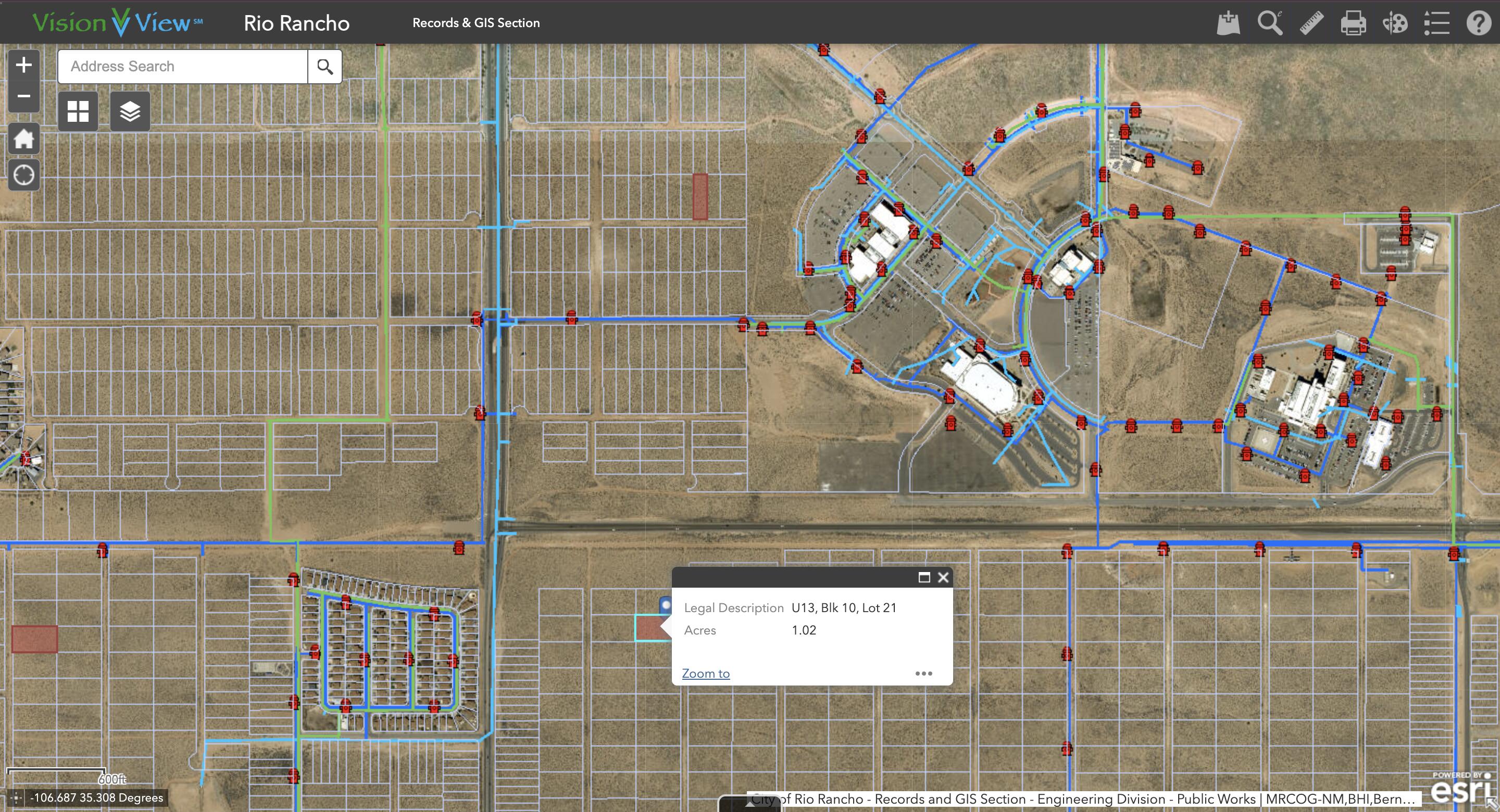Screen dimensions: 1500x812
Task: Click the '600ft' scale bar label
Action: point(112,779)
